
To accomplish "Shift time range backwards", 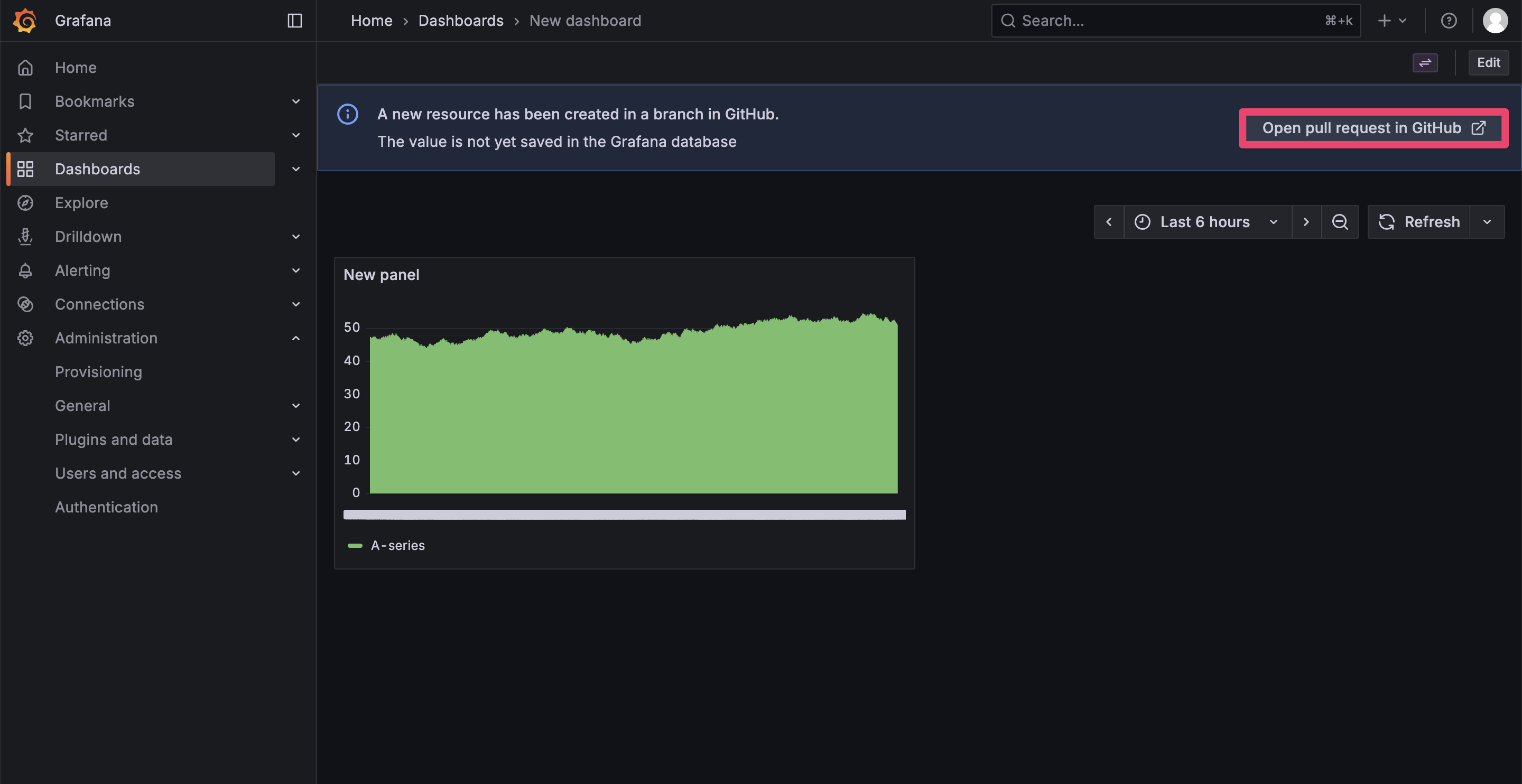I will point(1109,221).
